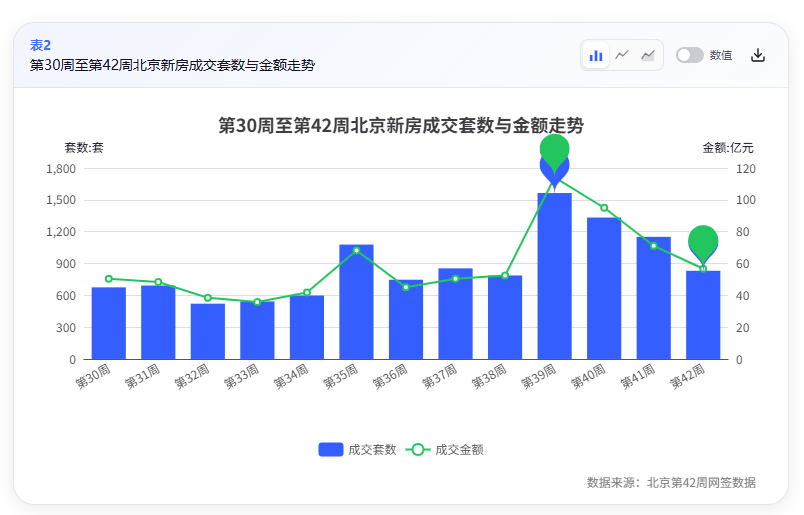Image resolution: width=804 pixels, height=515 pixels.
Task: Click the 第41周 blue bar
Action: pyautogui.click(x=654, y=298)
